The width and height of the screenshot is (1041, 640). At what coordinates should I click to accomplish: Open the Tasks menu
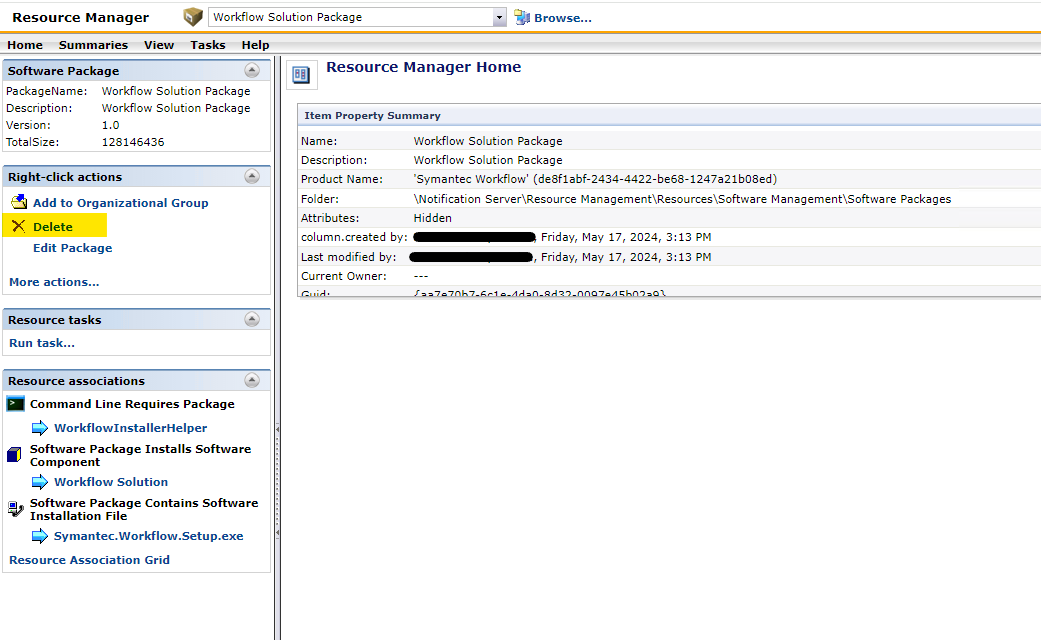point(208,45)
